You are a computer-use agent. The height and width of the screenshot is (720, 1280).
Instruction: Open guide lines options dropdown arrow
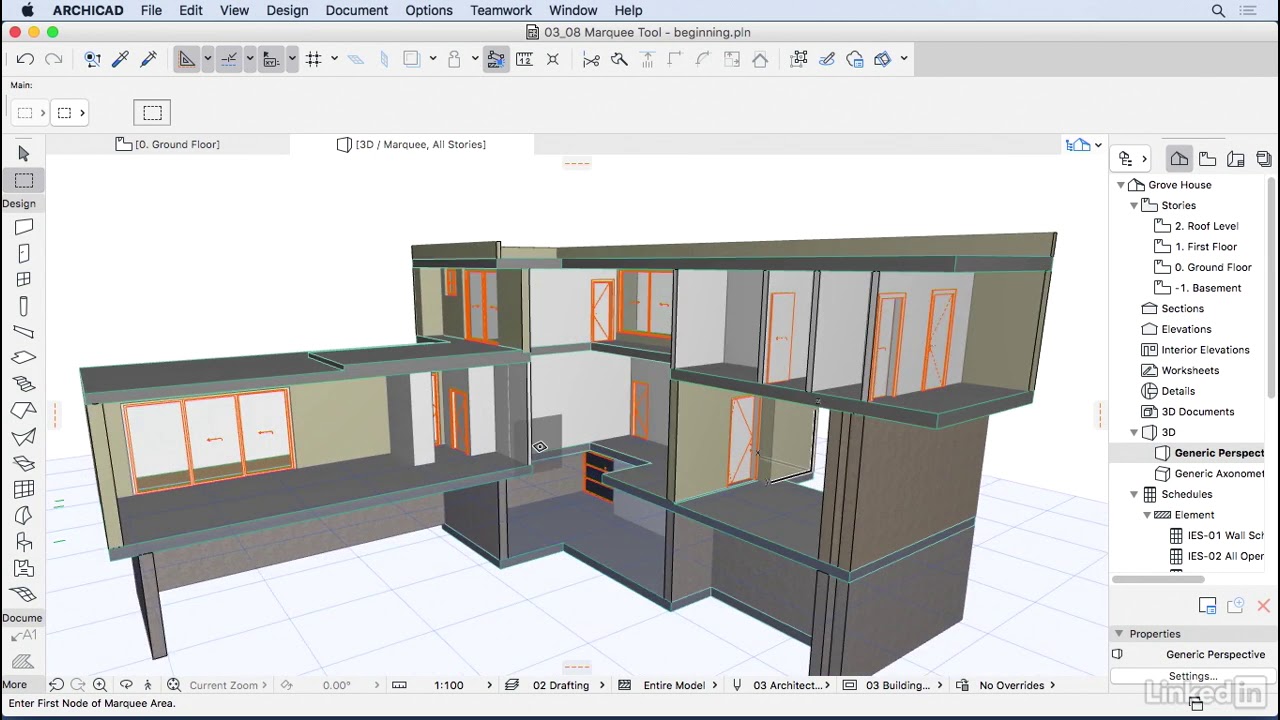pyautogui.click(x=207, y=59)
